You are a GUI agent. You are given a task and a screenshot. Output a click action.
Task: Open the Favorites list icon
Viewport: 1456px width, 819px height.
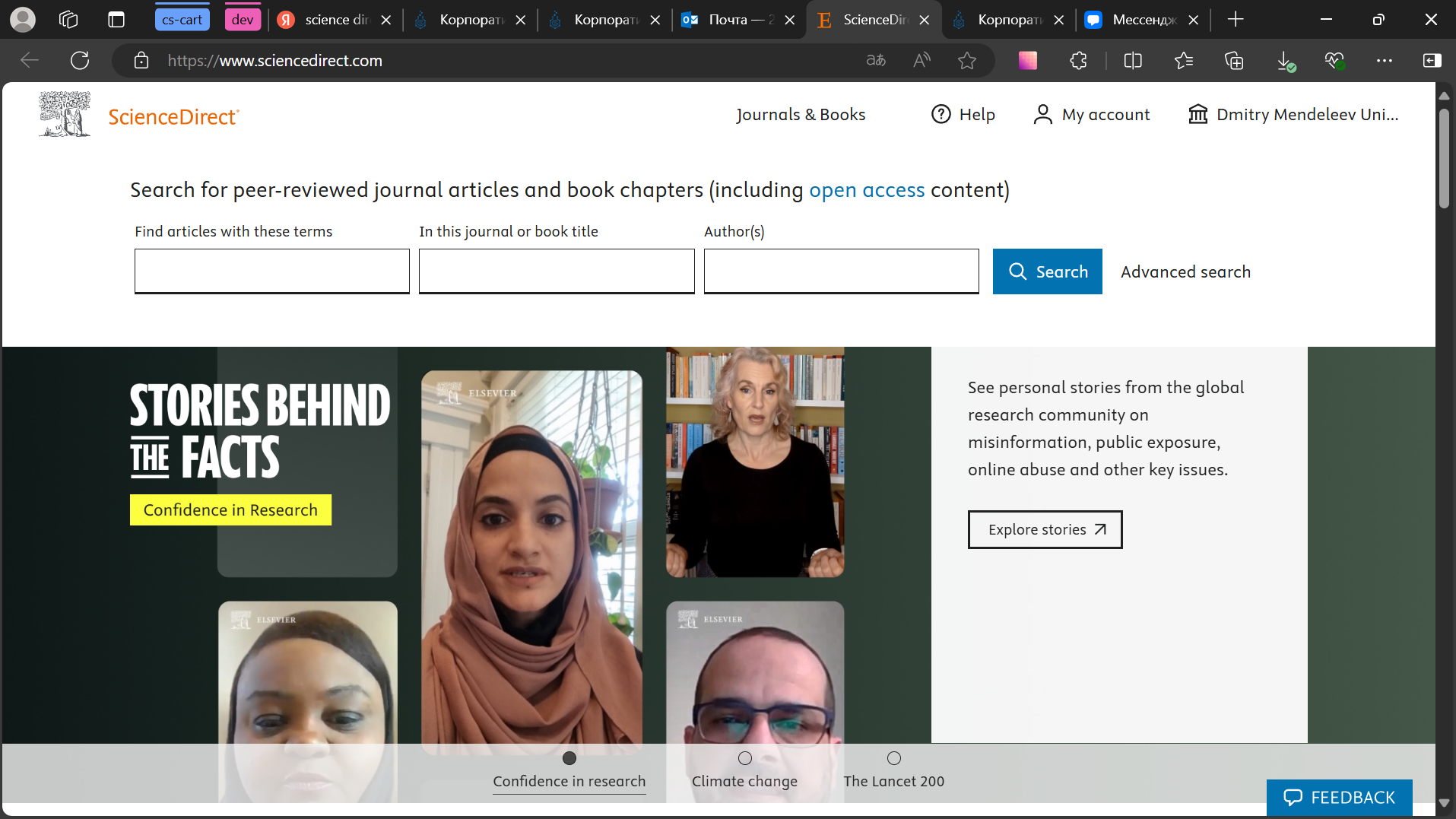click(x=1183, y=60)
